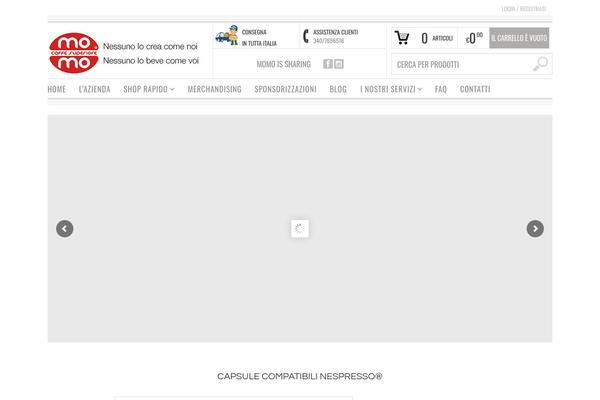Click 'Capsule compatibili Nespresso' heading
Viewport: 600px width, 400px height.
300,376
